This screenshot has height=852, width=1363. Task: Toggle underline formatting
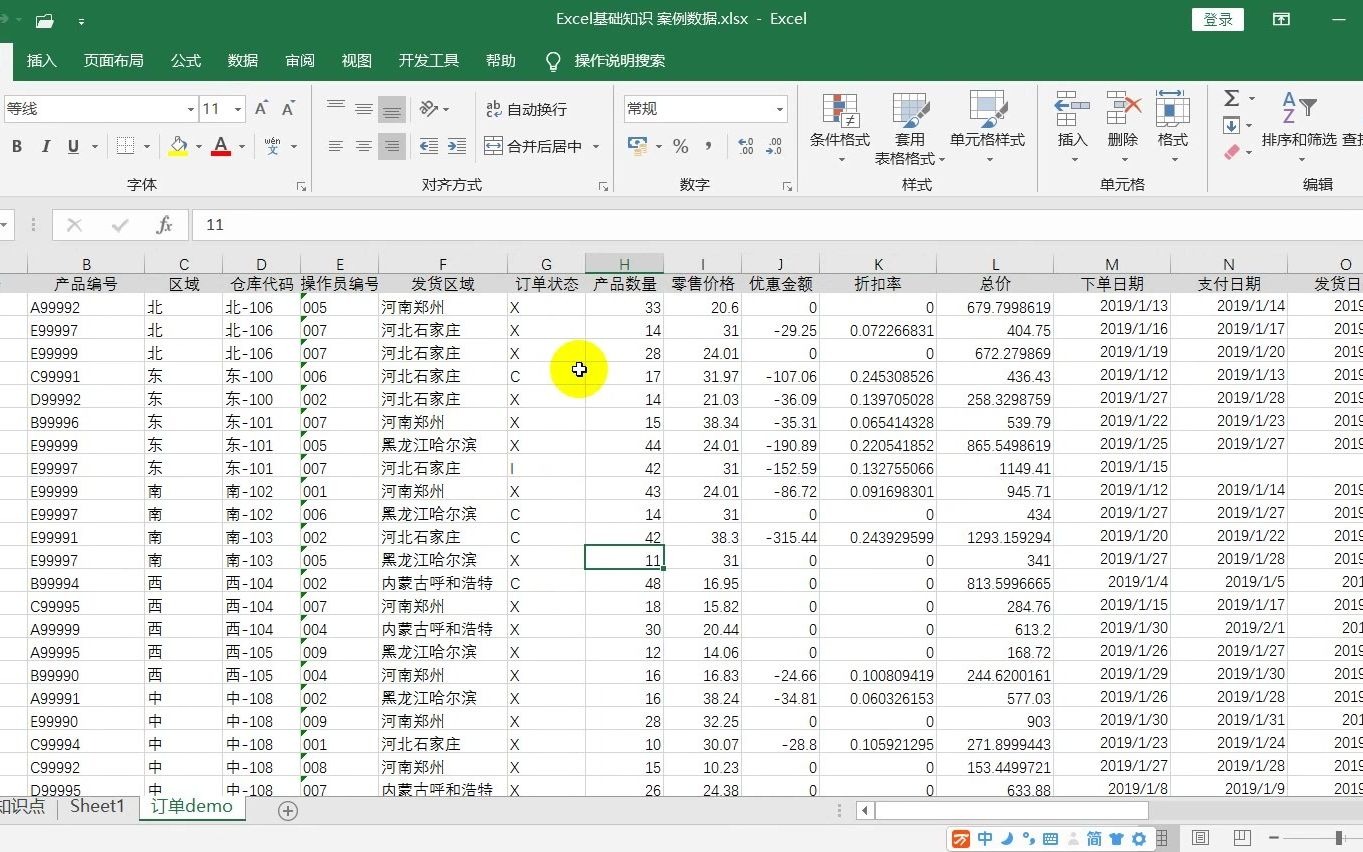(x=73, y=147)
